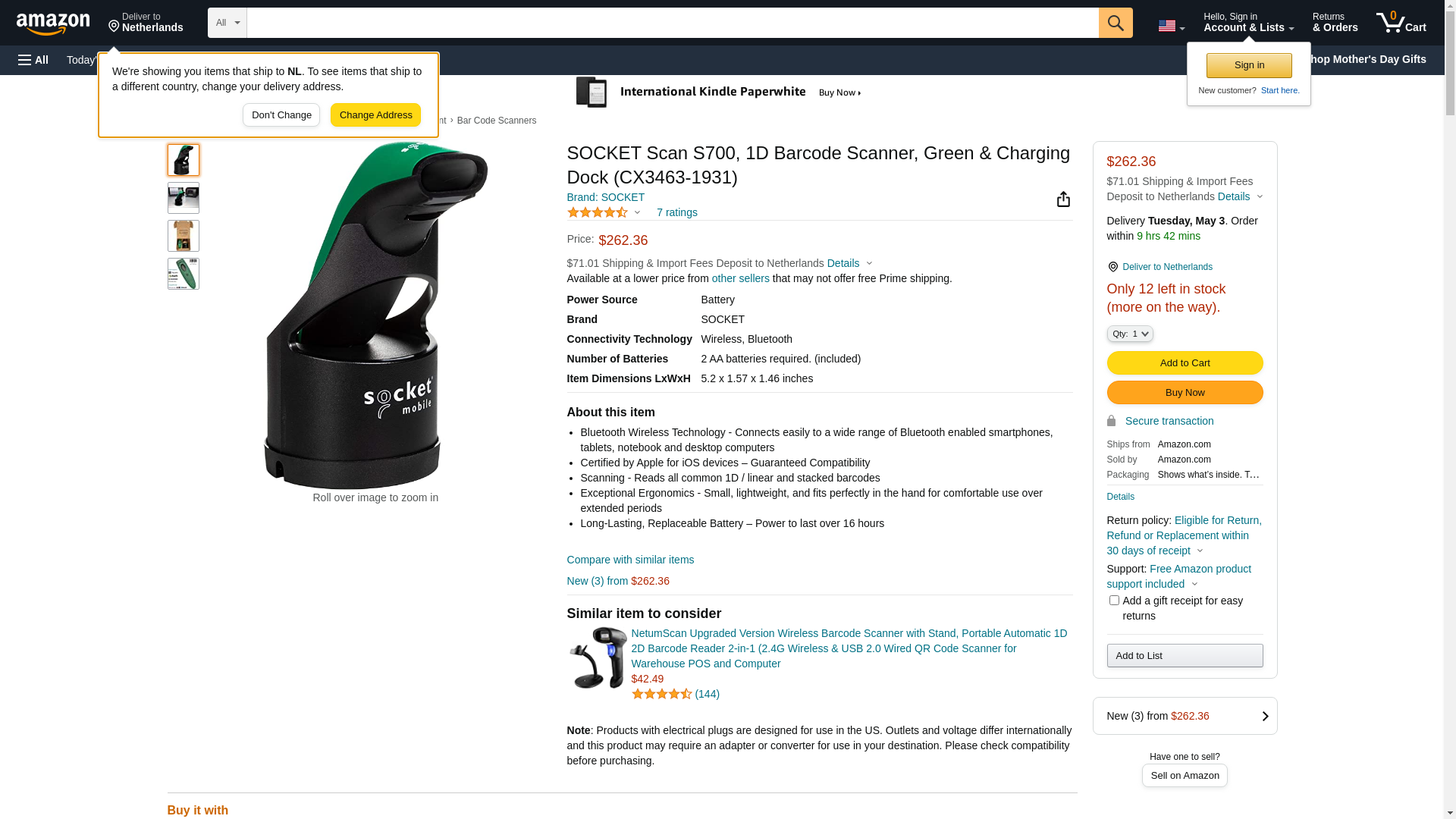Viewport: 1456px width, 819px height.
Task: Click the other sellers link
Action: (x=740, y=278)
